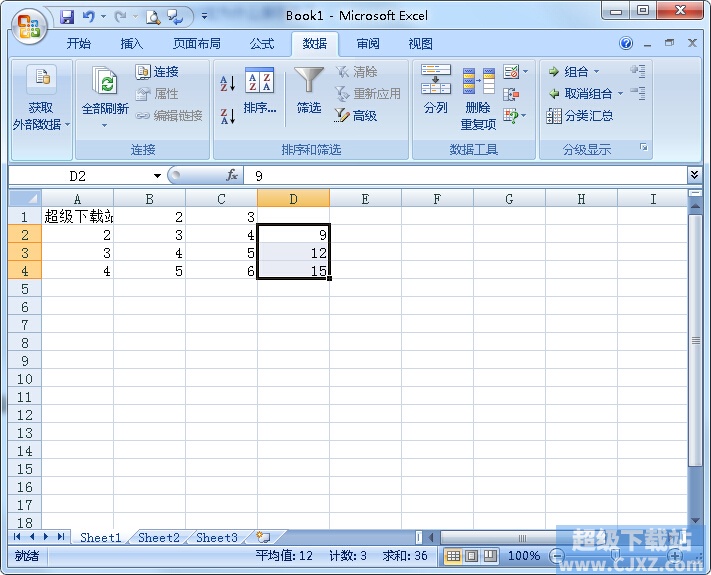Click the Consolidate icon
The width and height of the screenshot is (711, 575).
(x=511, y=94)
